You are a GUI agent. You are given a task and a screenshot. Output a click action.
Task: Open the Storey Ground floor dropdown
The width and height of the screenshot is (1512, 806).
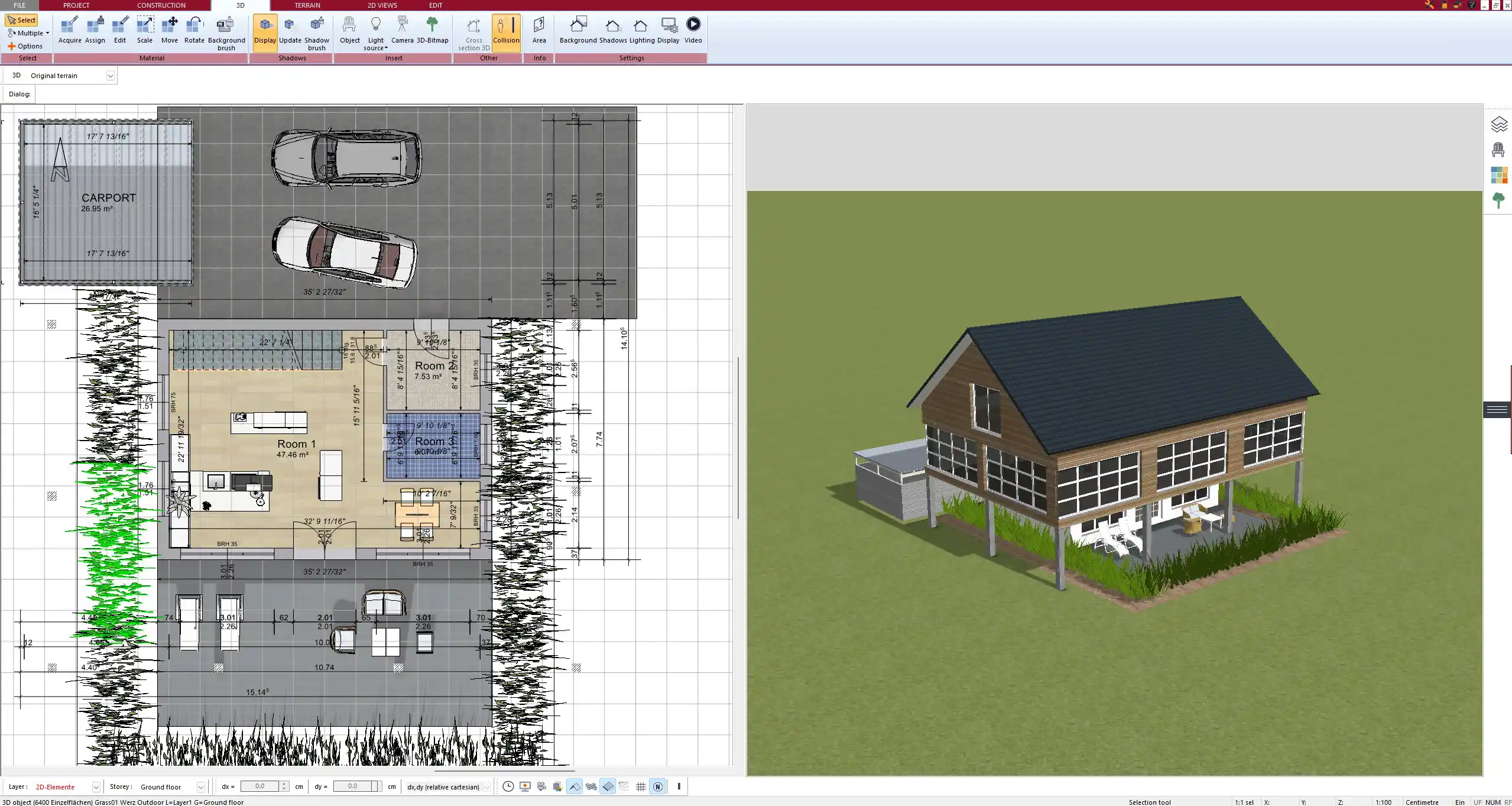pos(200,787)
